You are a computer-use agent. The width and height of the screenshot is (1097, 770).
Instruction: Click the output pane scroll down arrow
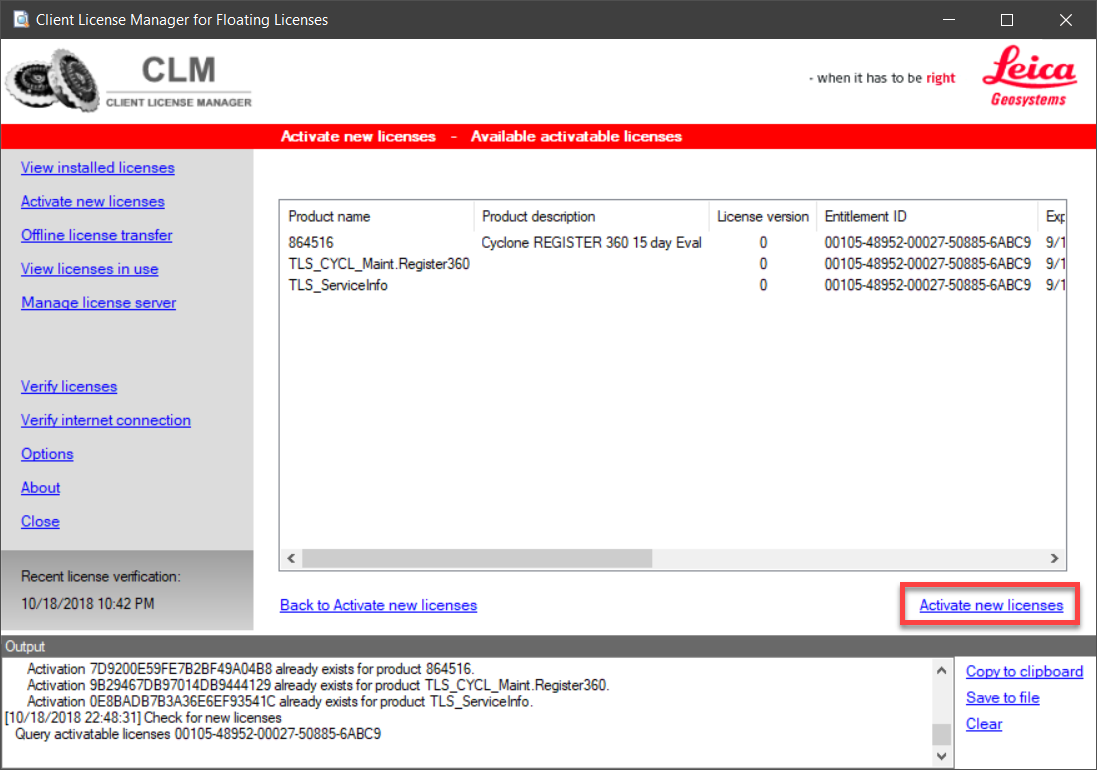click(942, 756)
